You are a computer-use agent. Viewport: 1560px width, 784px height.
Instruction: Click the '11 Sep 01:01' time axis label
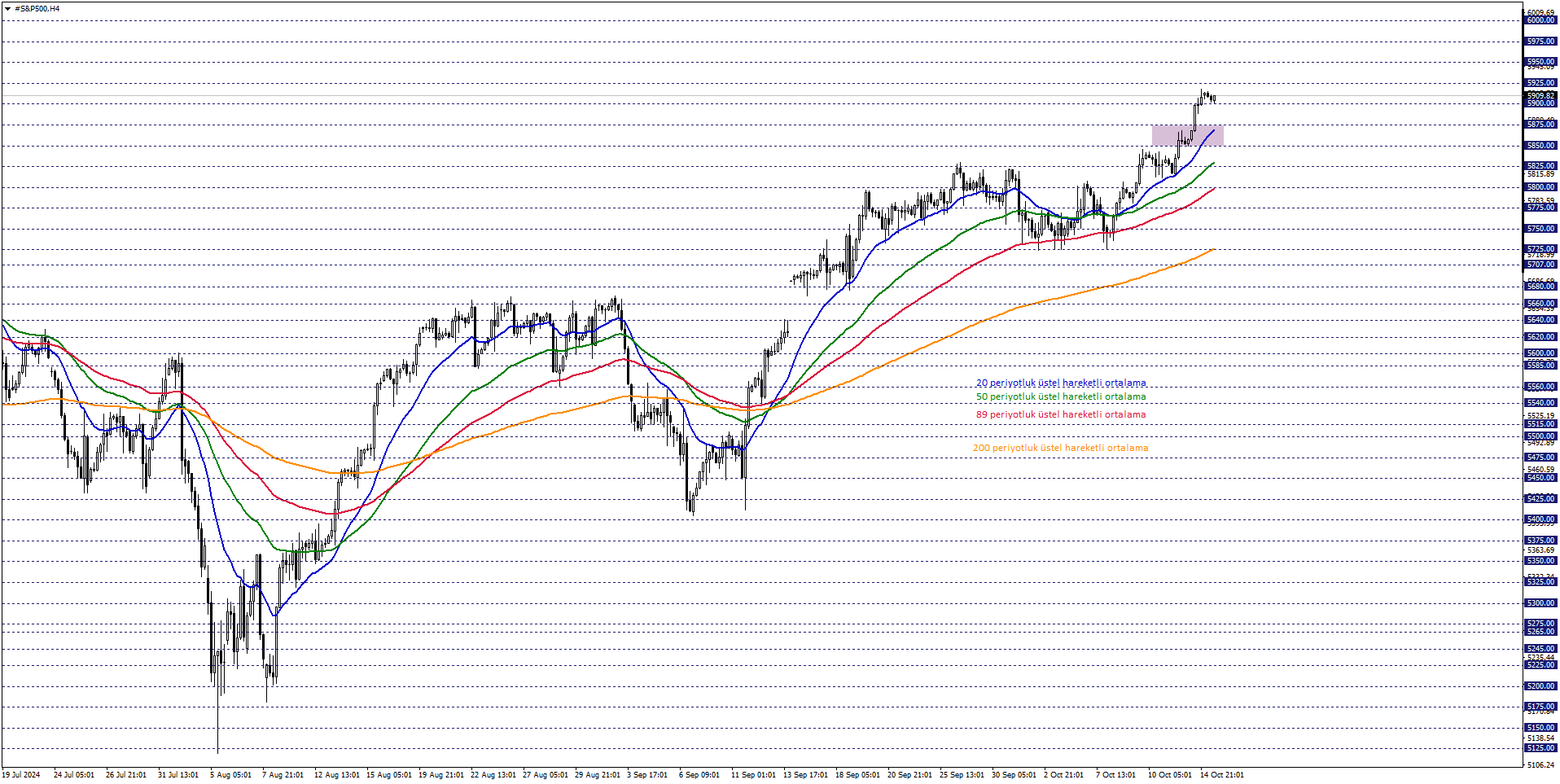[x=753, y=775]
